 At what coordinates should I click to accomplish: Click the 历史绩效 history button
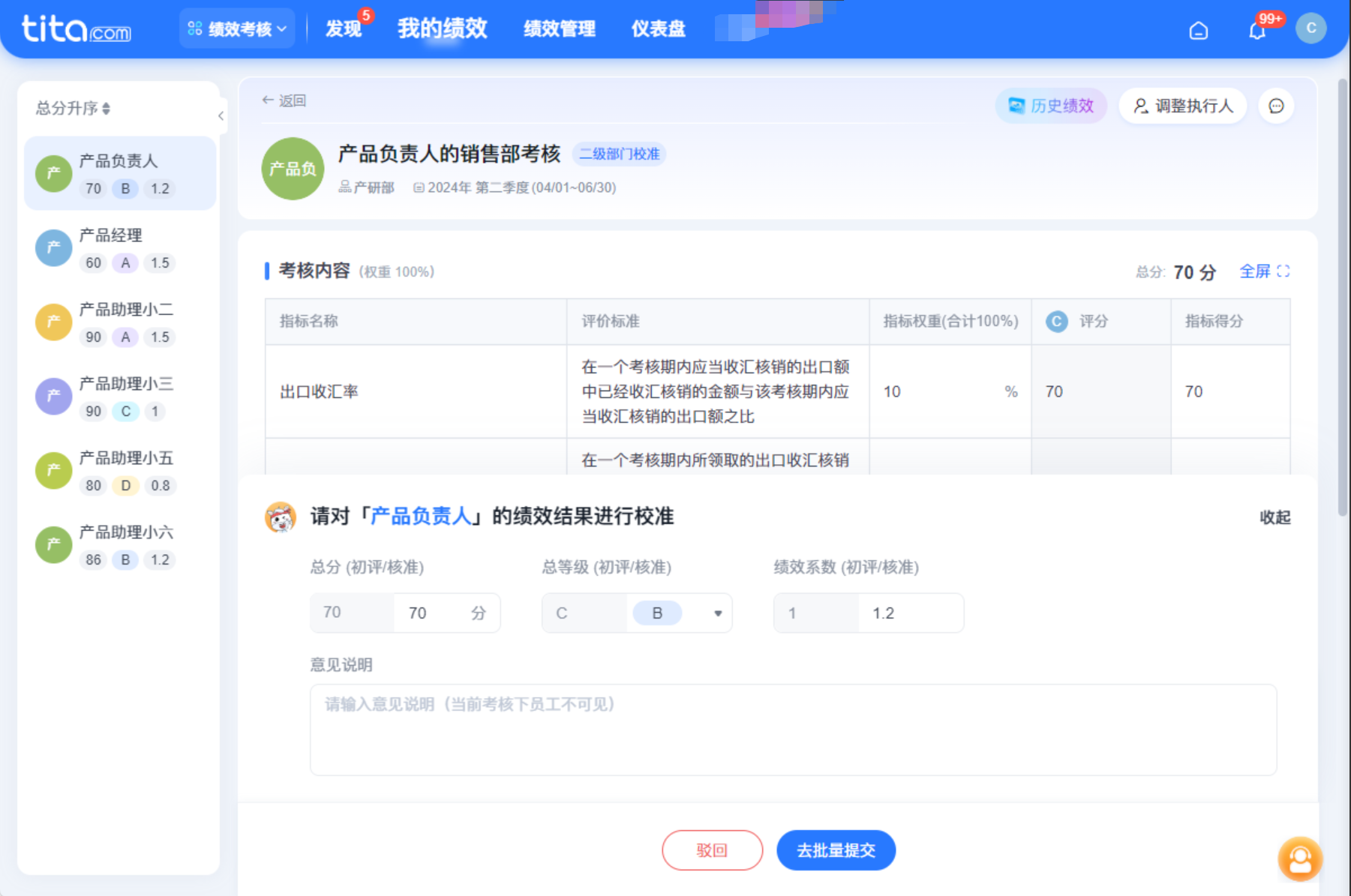(1051, 106)
